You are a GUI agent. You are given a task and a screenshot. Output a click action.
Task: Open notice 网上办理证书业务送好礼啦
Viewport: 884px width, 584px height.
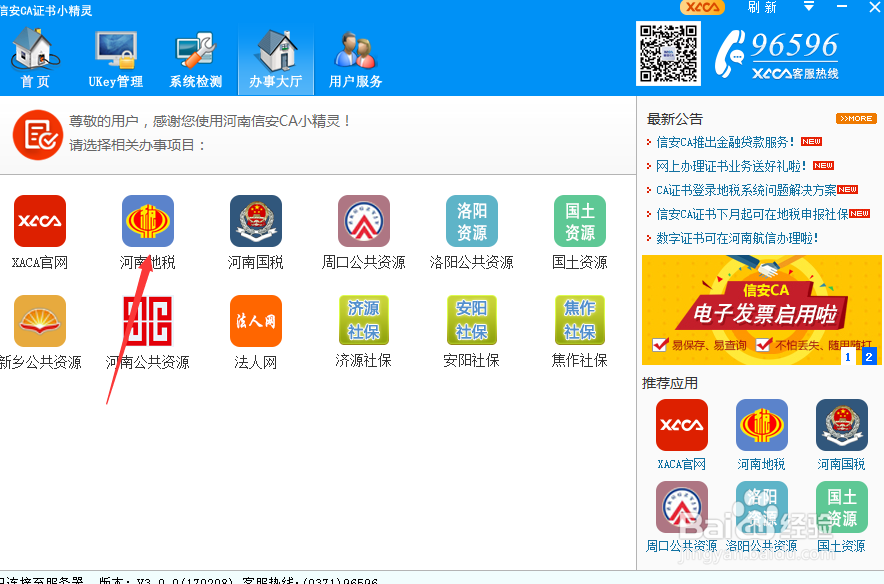click(x=731, y=166)
